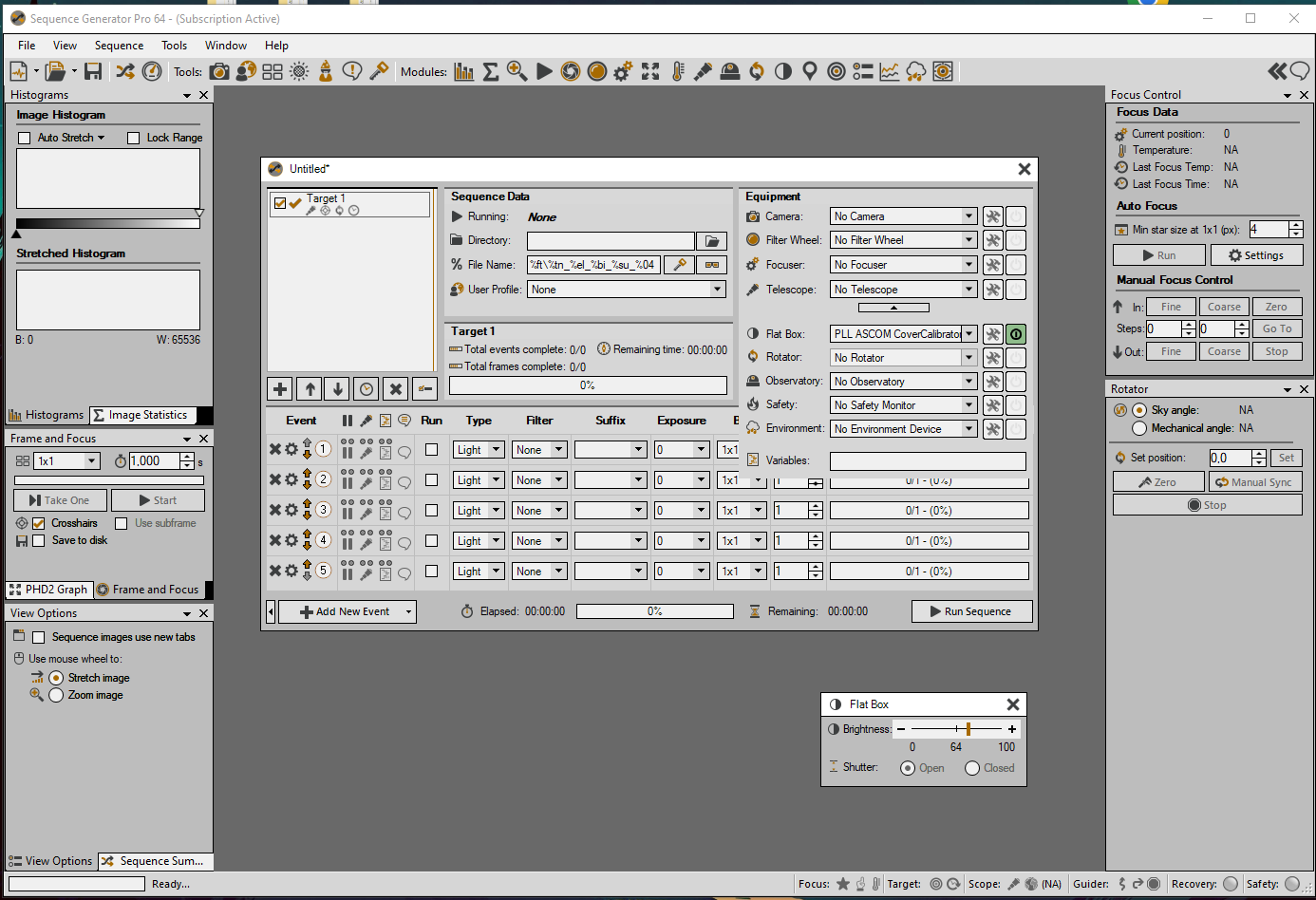The image size is (1316, 900).
Task: Toggle the Crosshairs checkbox
Action: pyautogui.click(x=39, y=523)
